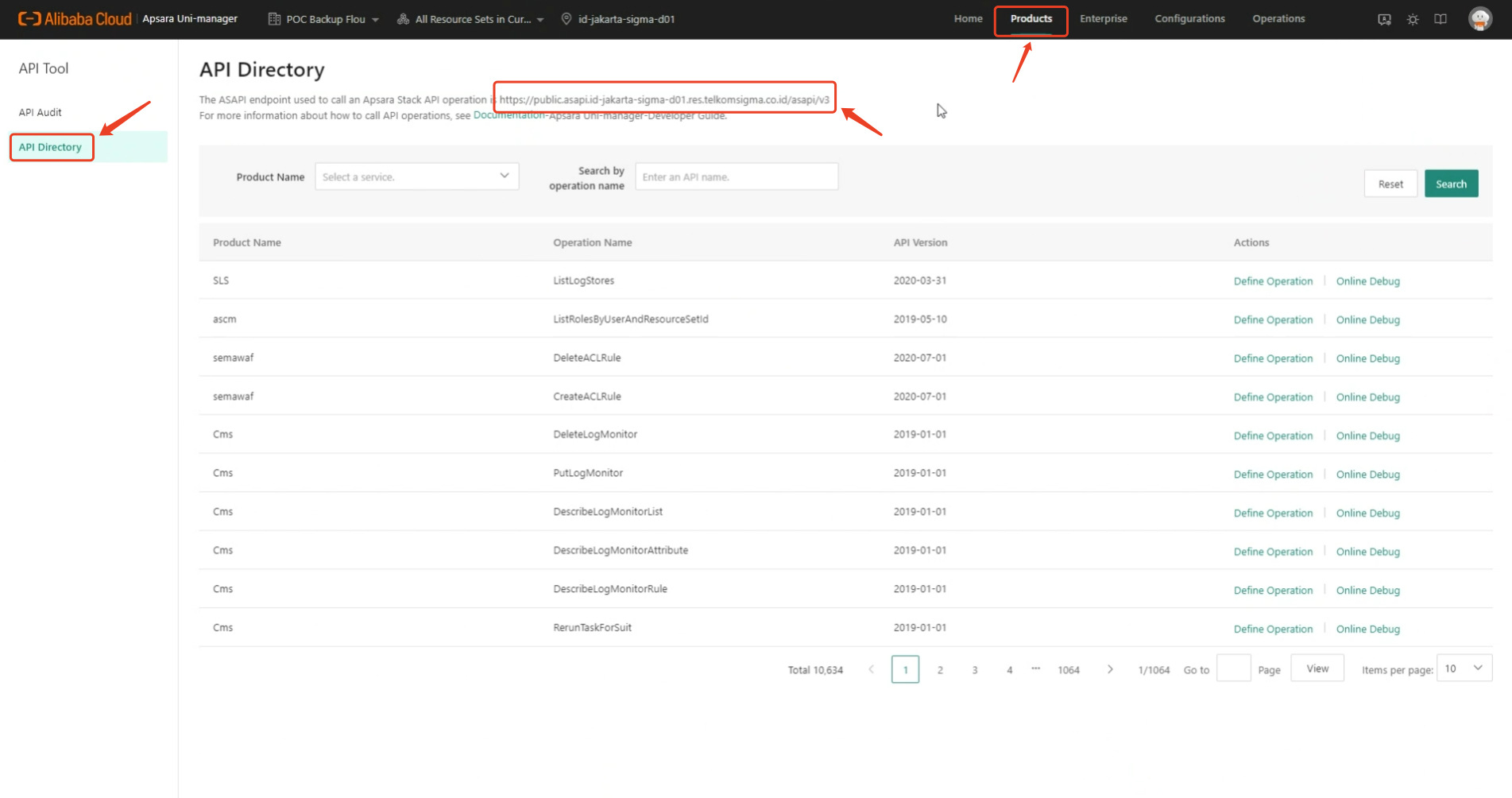This screenshot has height=798, width=1512.
Task: Click Define Operation for ListLogStores
Action: coord(1273,281)
